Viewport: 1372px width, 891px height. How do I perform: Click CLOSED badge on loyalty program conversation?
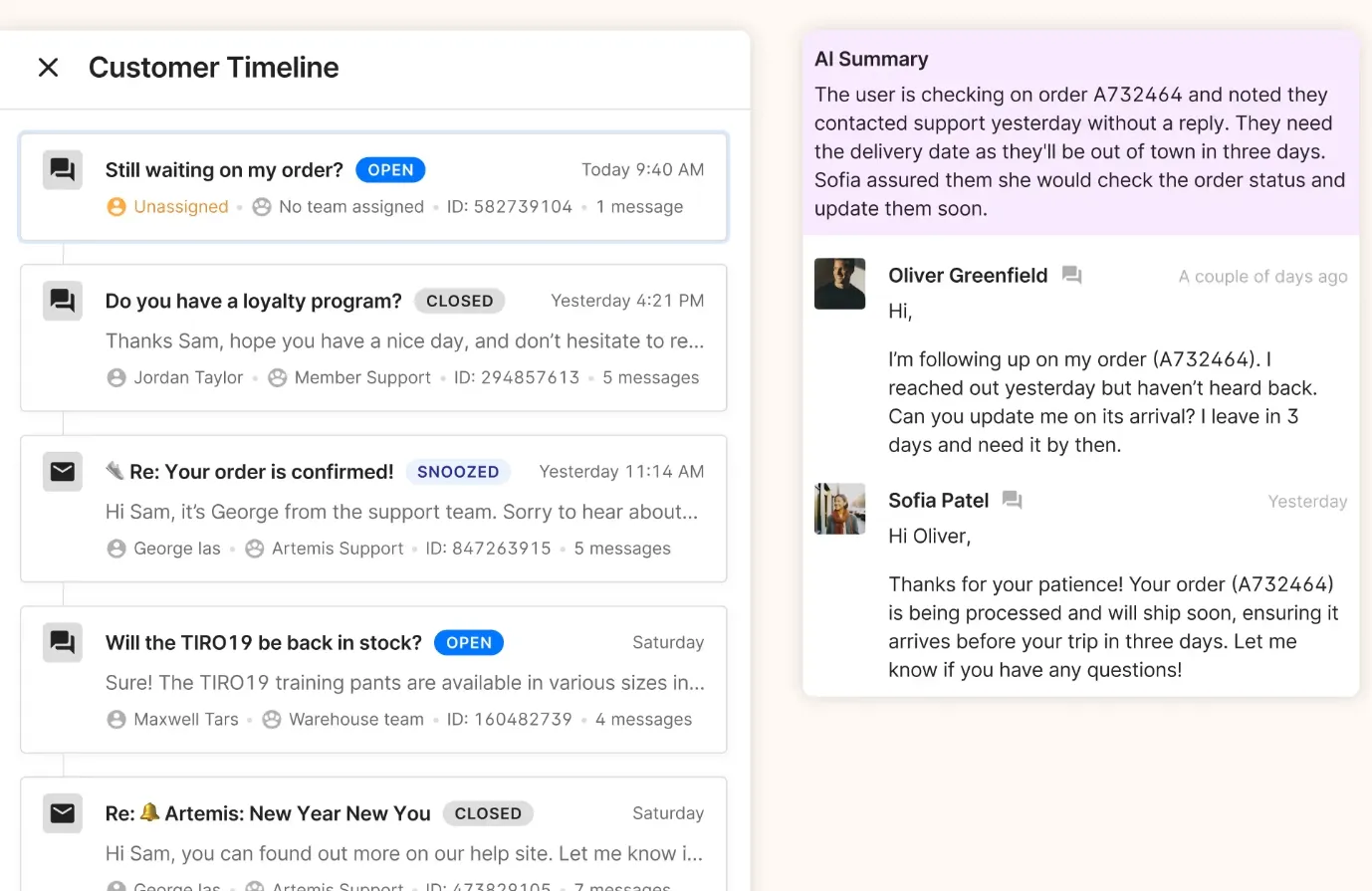460,301
